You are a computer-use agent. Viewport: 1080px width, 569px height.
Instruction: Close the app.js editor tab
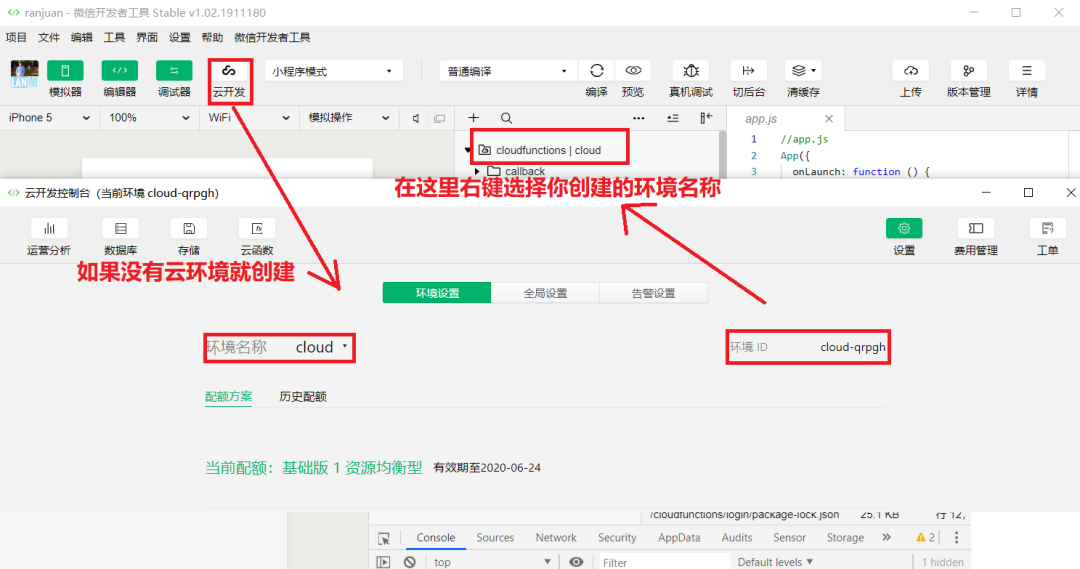(829, 118)
